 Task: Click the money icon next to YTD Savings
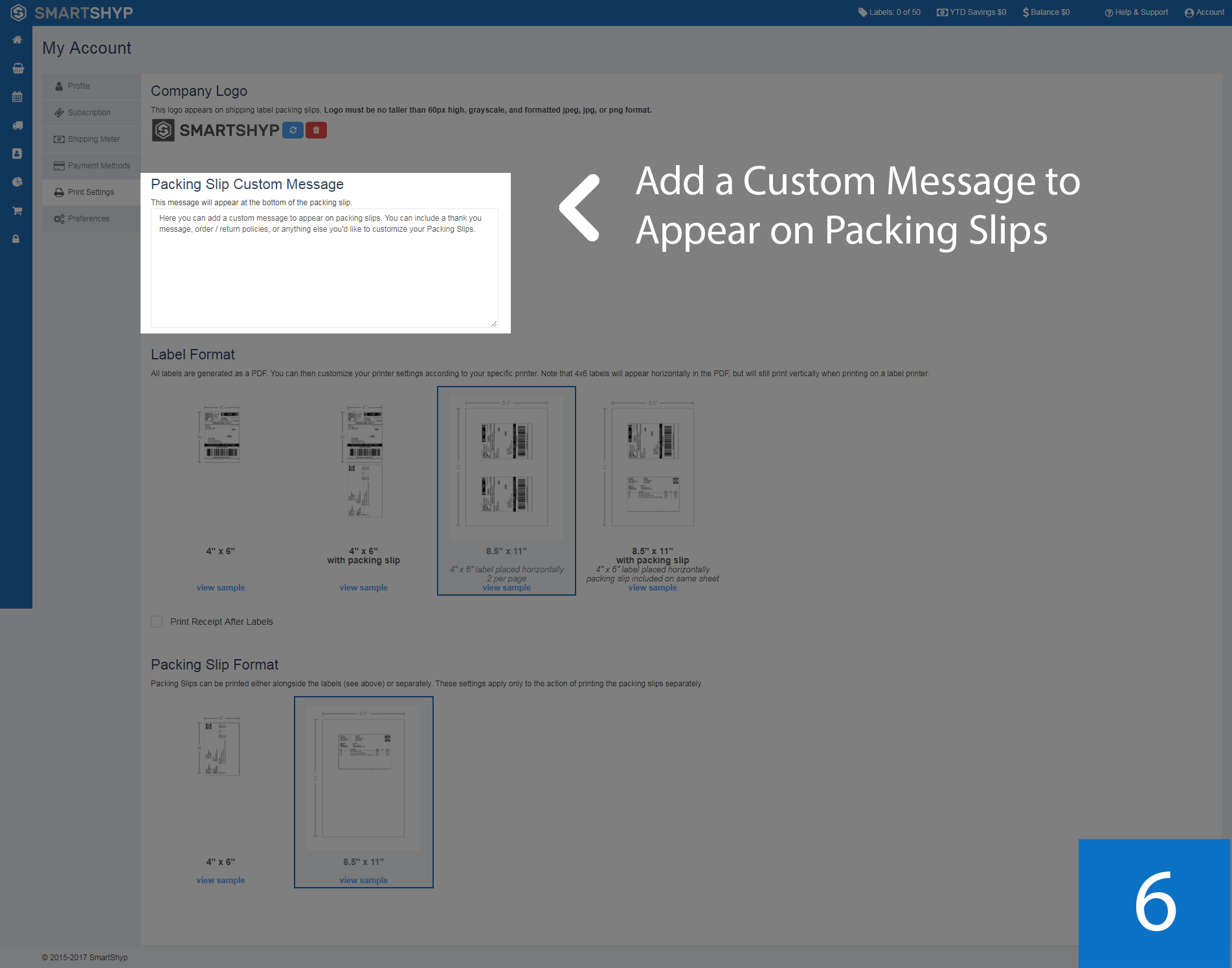[942, 12]
